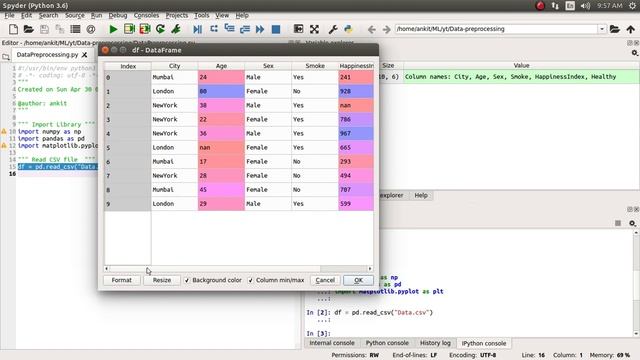Click the Resize button in DataFrame dialog

162,280
